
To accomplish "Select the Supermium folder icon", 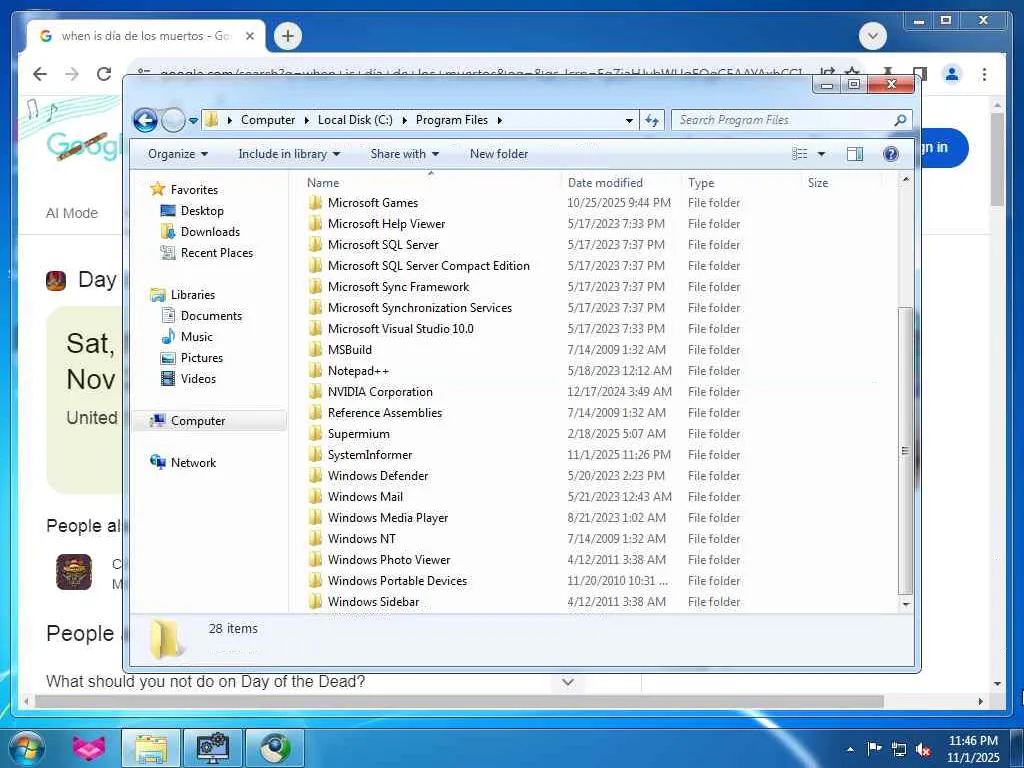I will pyautogui.click(x=315, y=434).
